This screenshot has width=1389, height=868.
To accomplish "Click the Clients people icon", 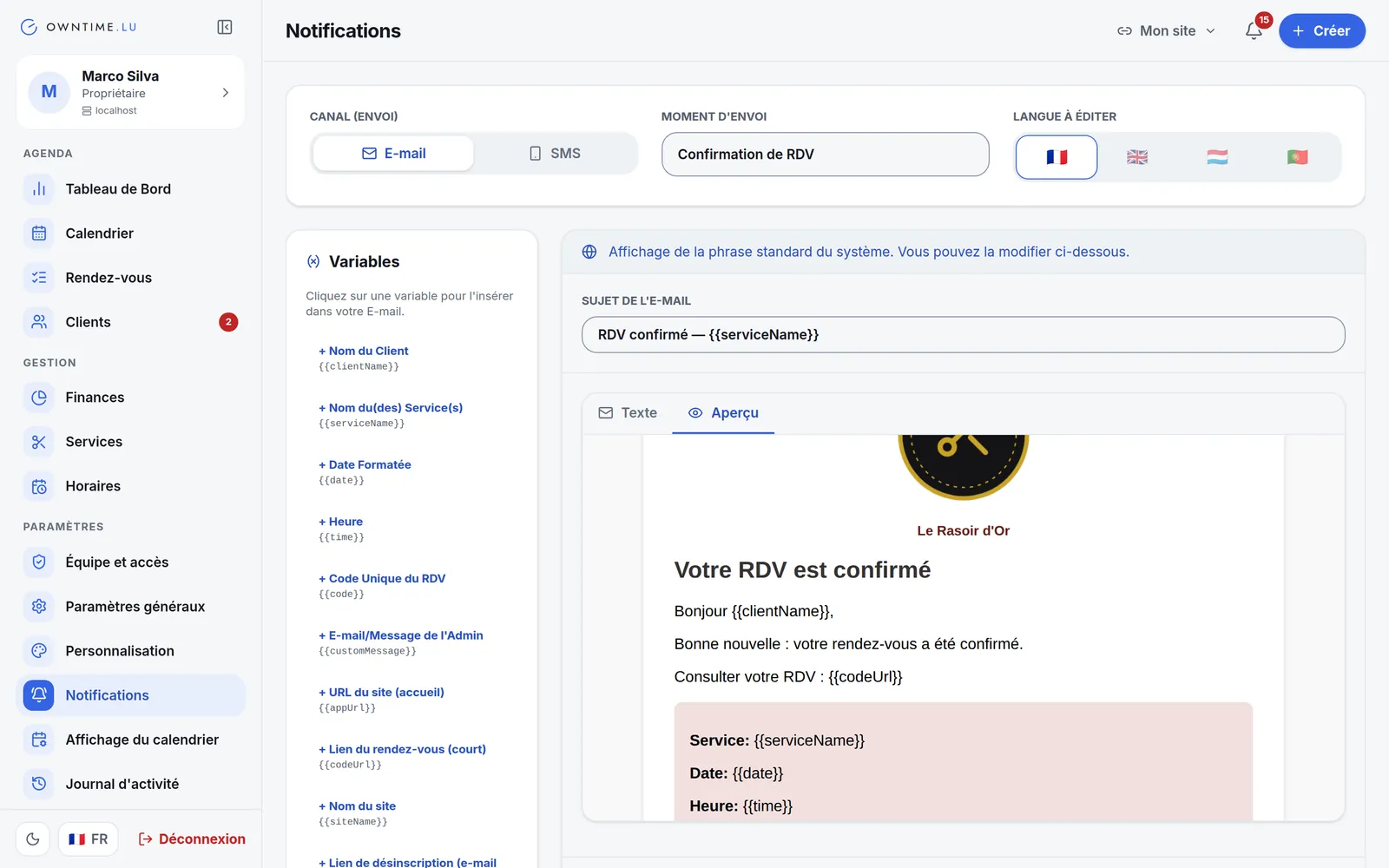I will 39,322.
